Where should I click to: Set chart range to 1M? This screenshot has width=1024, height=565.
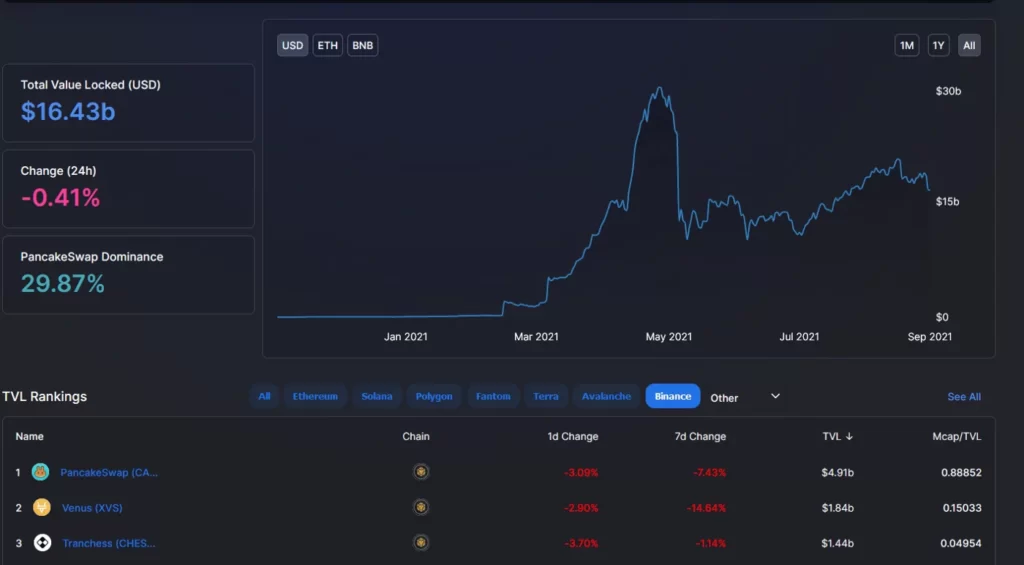[906, 45]
